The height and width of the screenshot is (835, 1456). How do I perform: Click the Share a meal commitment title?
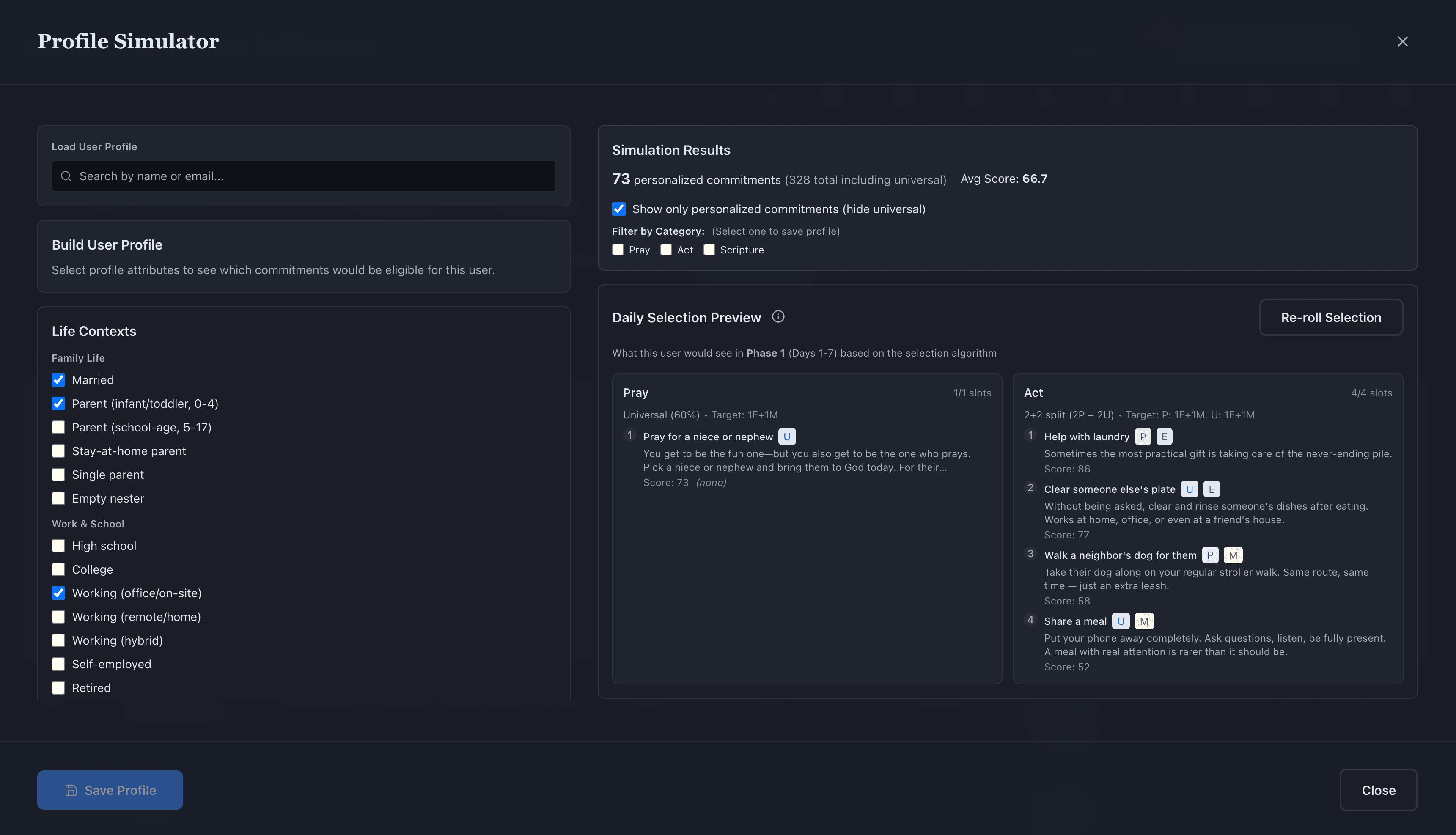coord(1075,621)
